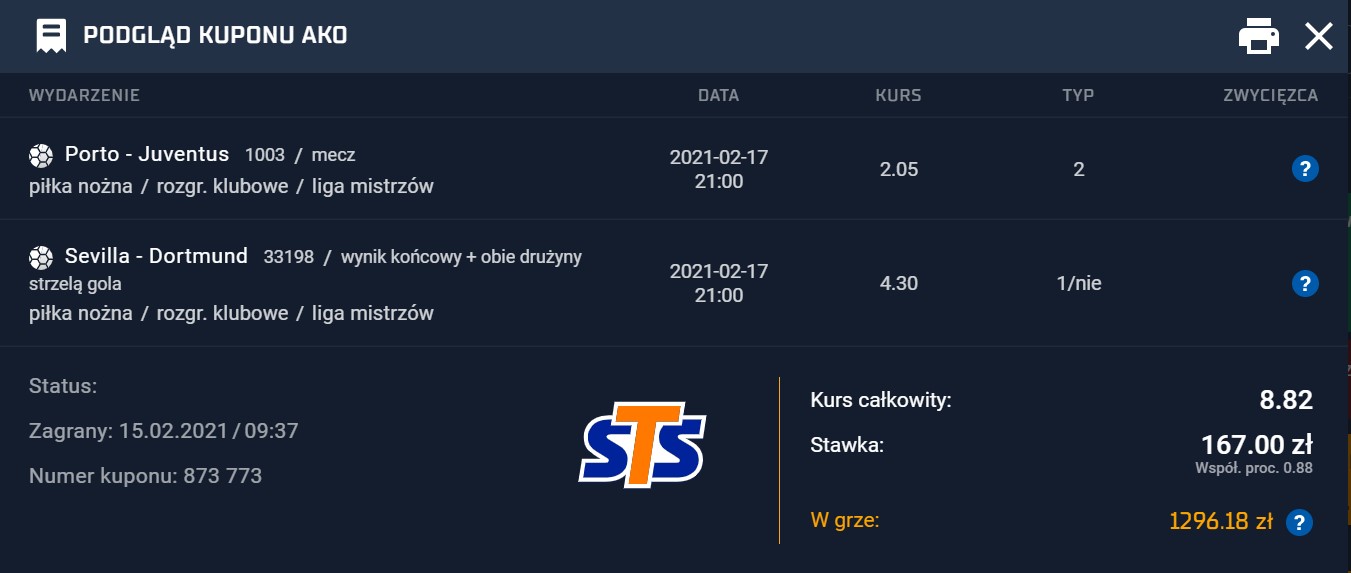The image size is (1351, 573).
Task: Open the help icon for Porto - Juventus
Action: coord(1304,169)
